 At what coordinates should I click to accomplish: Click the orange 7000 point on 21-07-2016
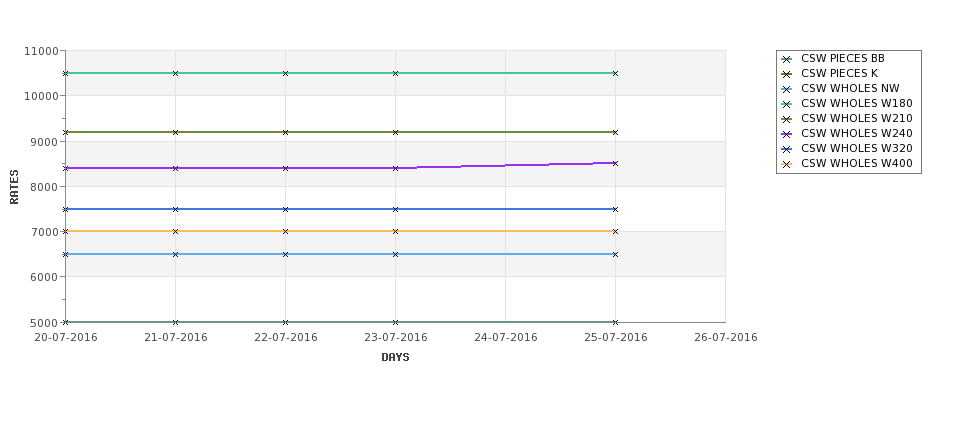[x=175, y=231]
